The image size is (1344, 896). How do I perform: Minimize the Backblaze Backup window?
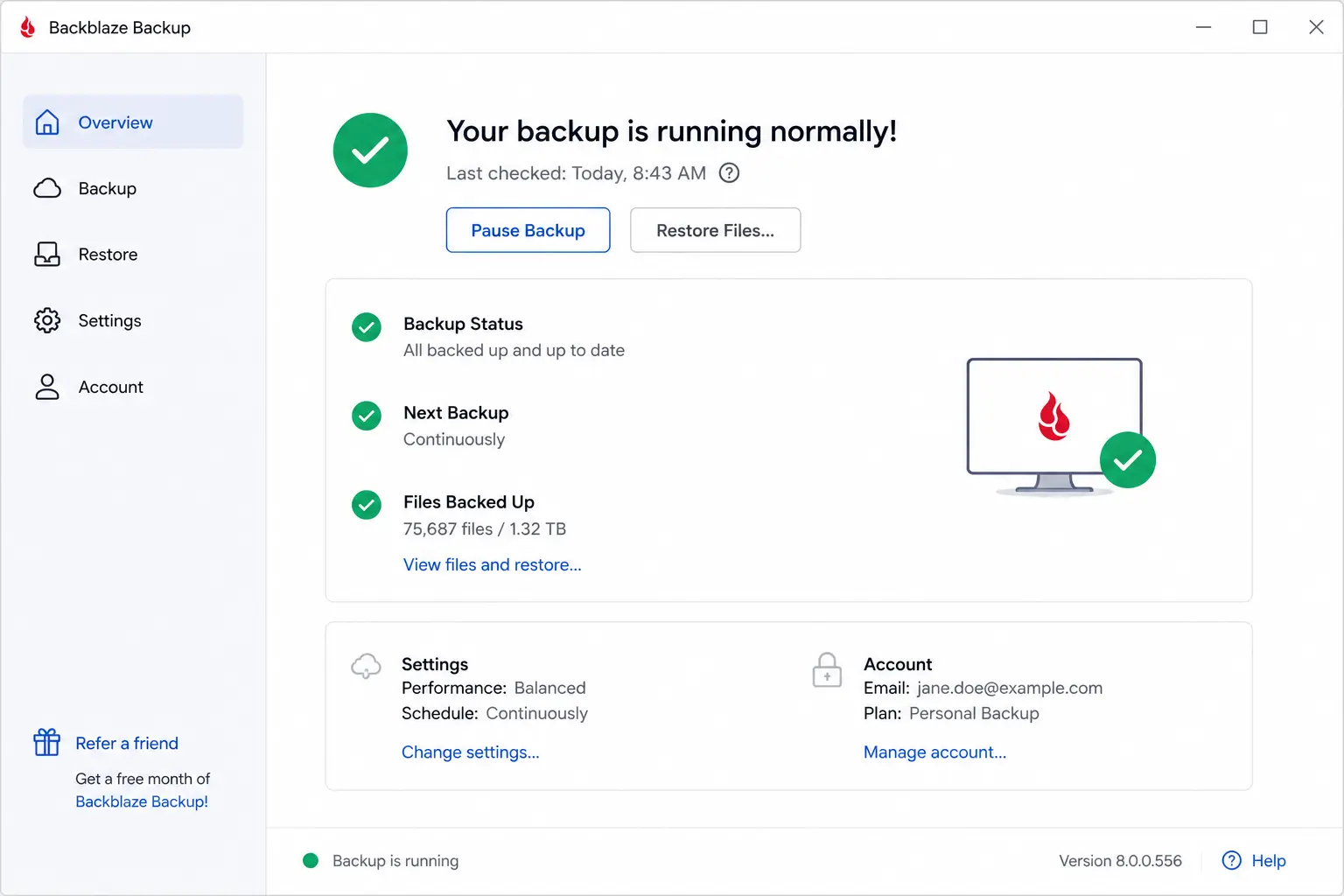[x=1204, y=27]
